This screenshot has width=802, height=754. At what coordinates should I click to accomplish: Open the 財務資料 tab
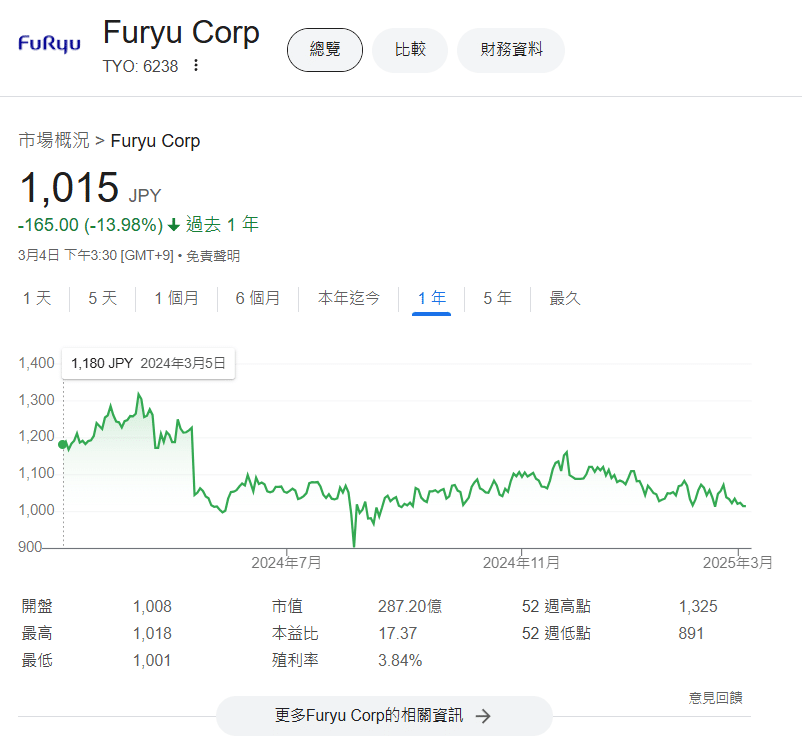tap(511, 50)
